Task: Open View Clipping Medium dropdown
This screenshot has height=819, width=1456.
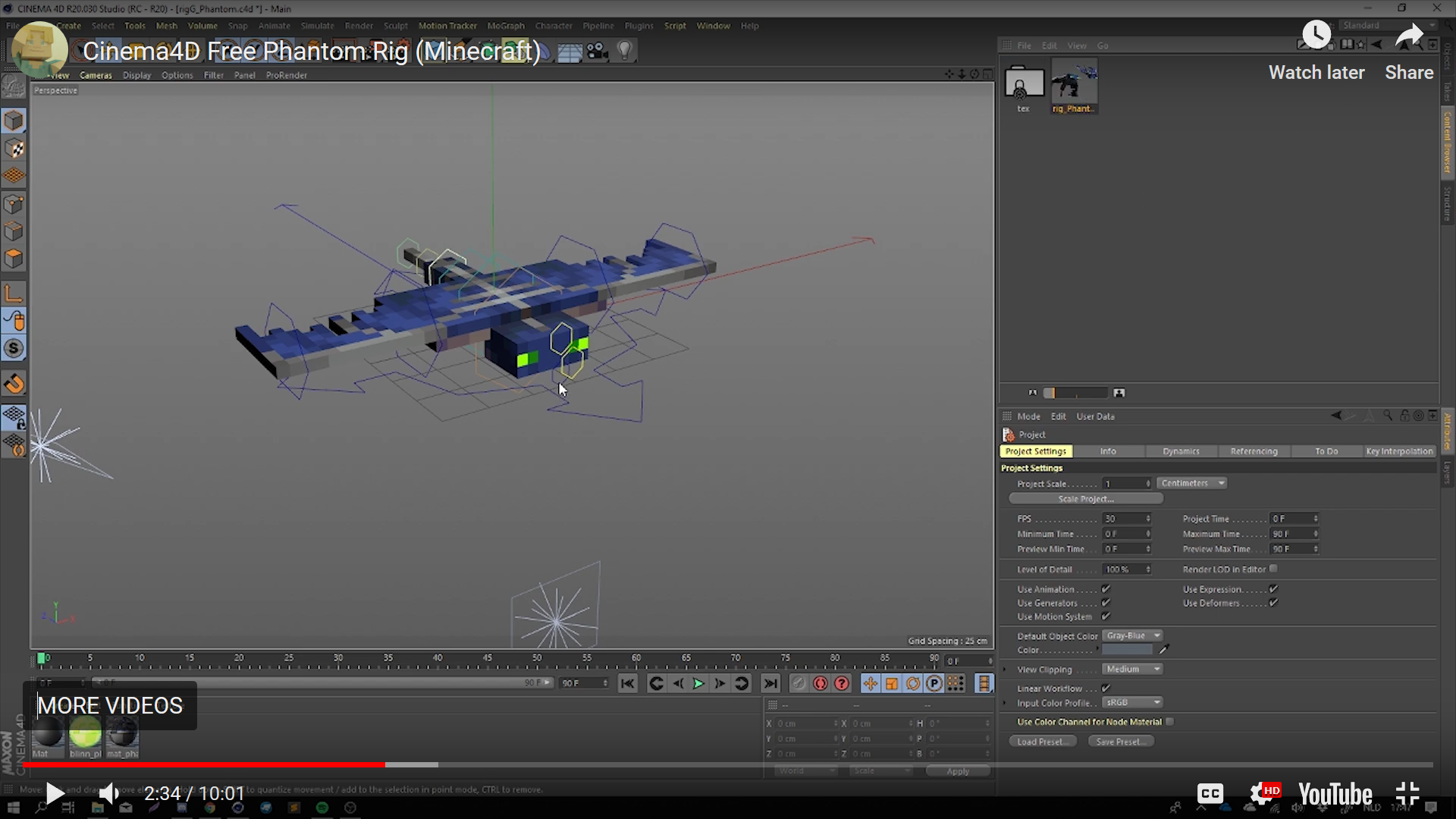Action: coord(1133,669)
